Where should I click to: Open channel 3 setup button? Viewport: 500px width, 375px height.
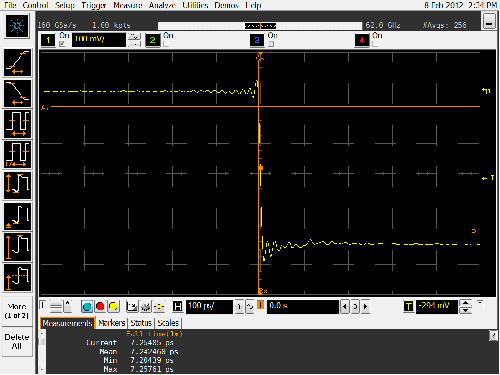coord(257,40)
